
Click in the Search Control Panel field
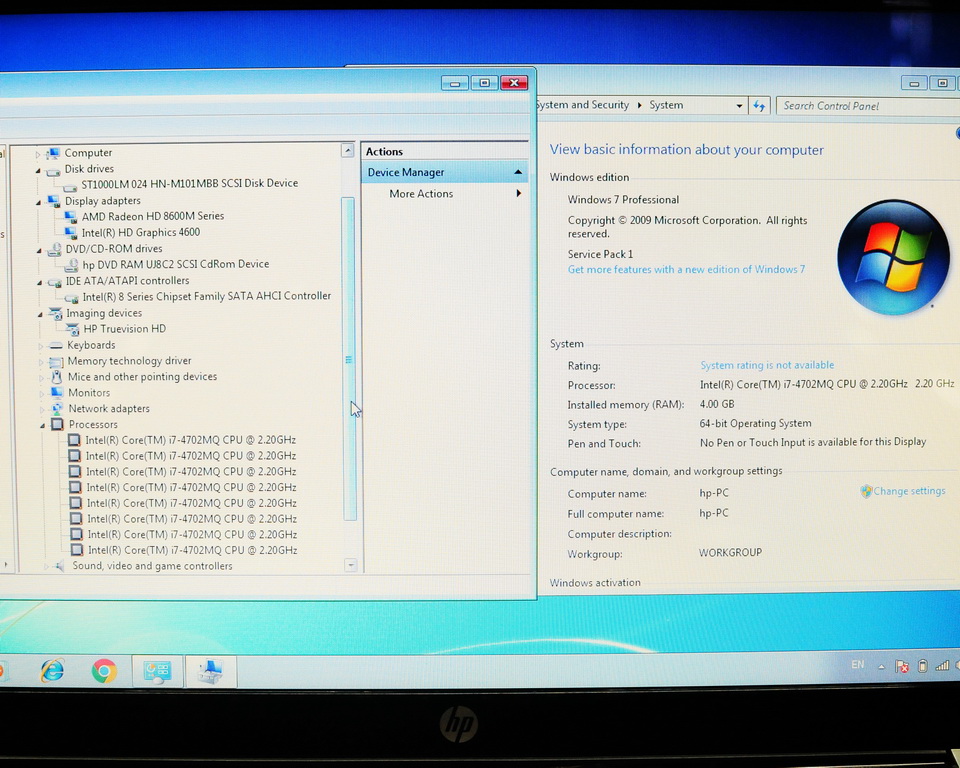coord(868,106)
